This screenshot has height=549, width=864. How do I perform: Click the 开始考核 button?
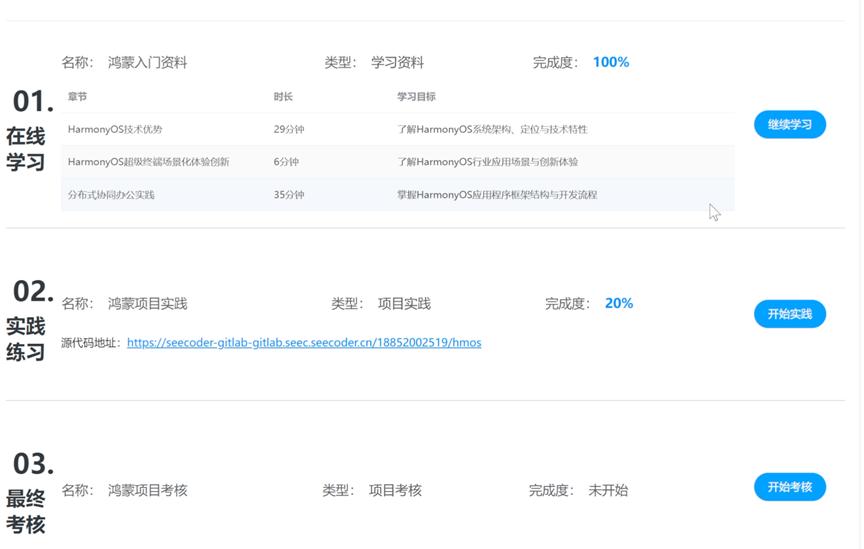(x=790, y=487)
